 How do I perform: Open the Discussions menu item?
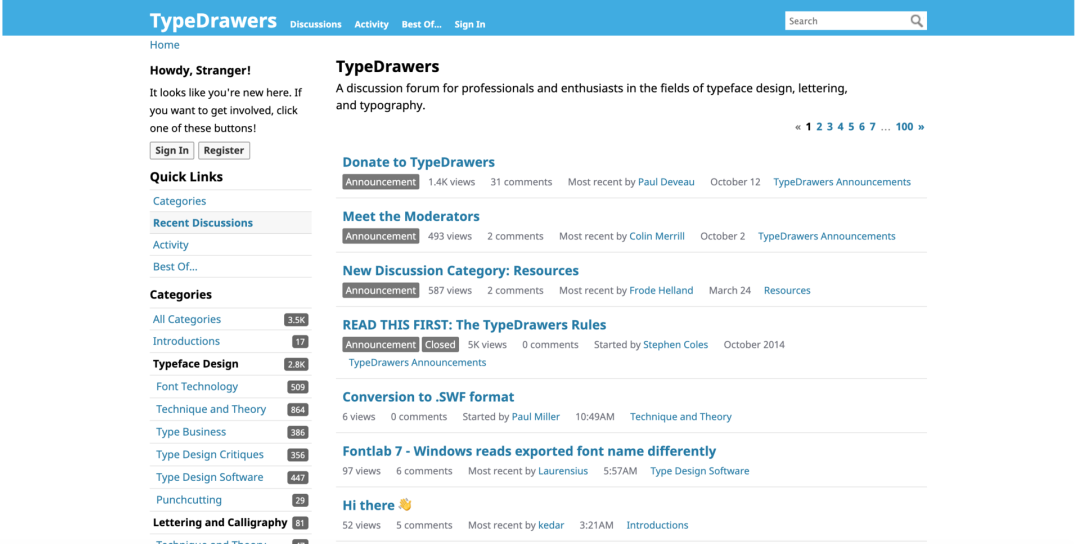coord(315,24)
